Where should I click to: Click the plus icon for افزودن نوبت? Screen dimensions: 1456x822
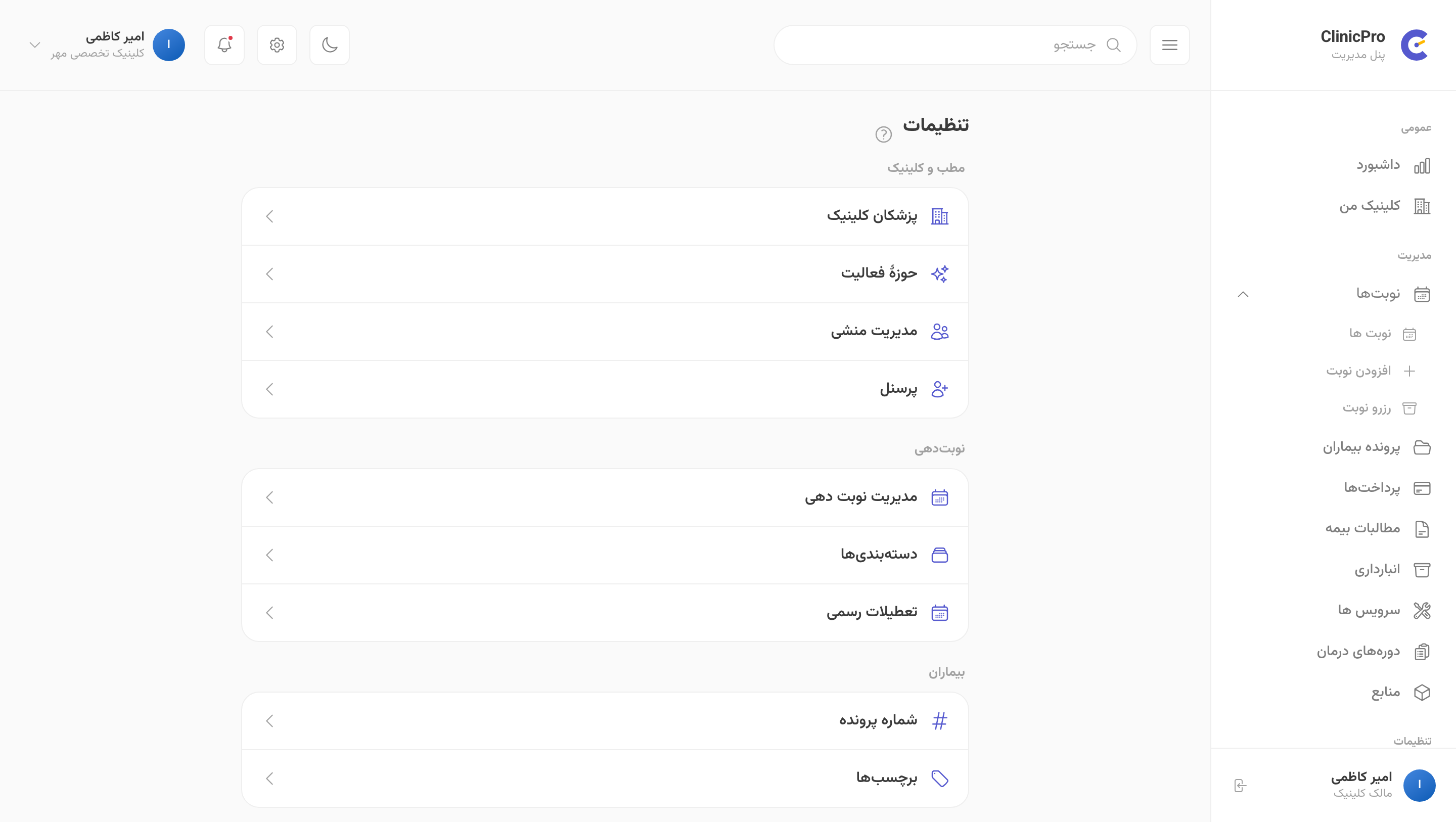[1409, 371]
